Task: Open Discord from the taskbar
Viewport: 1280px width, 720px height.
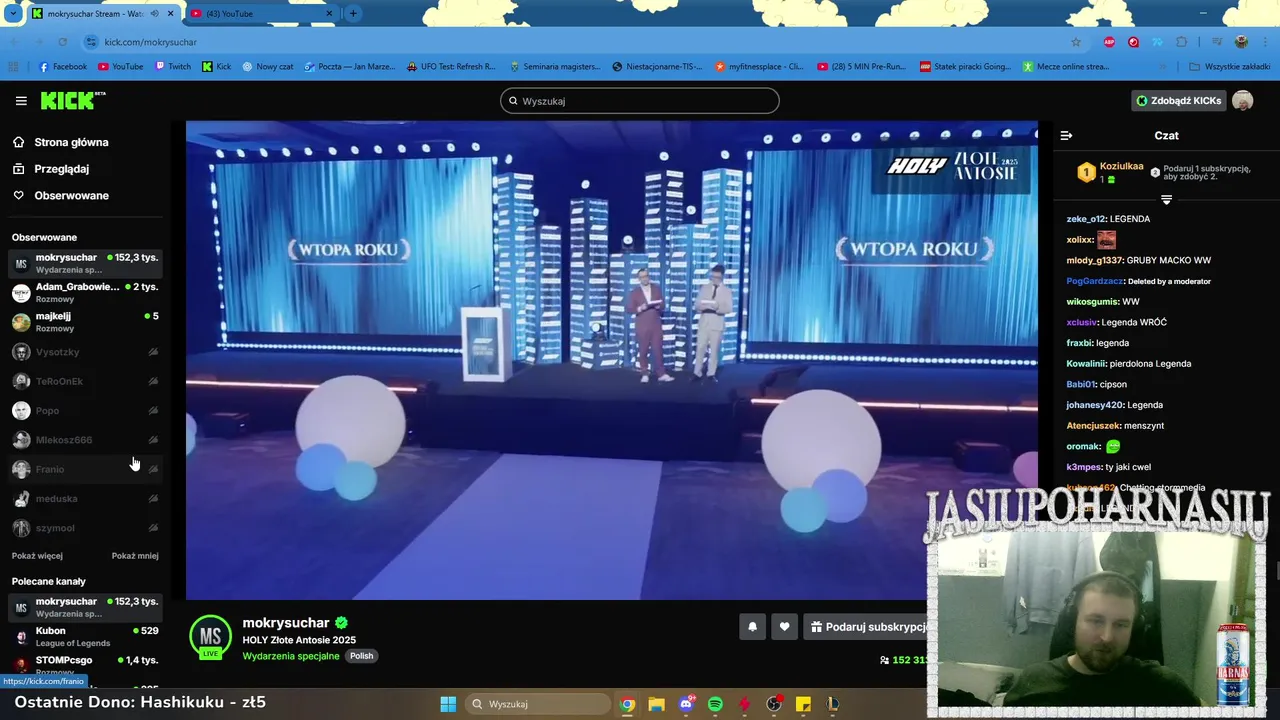Action: point(686,704)
